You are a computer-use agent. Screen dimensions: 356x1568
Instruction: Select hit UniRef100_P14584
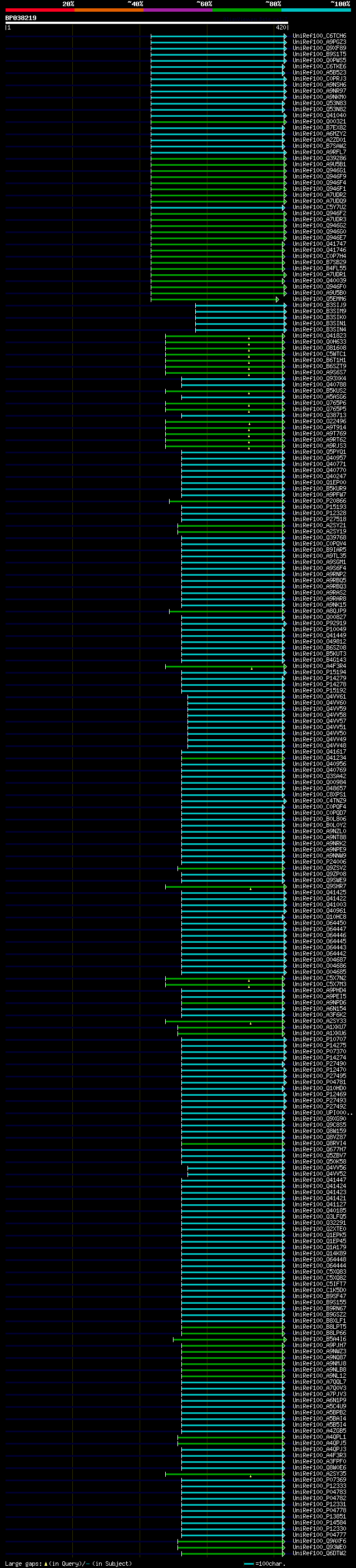(319, 1522)
